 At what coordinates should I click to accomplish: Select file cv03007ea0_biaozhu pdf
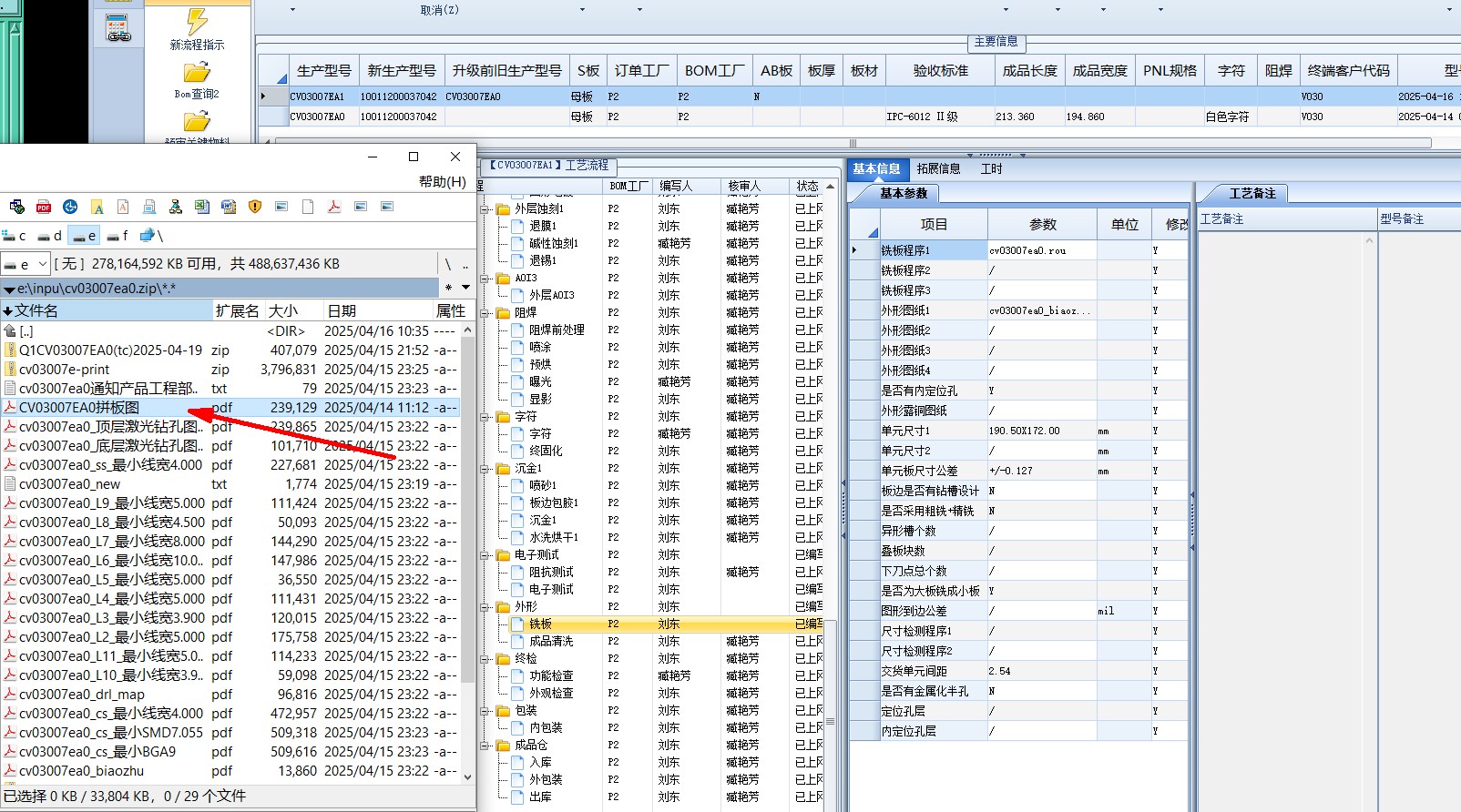click(230, 771)
